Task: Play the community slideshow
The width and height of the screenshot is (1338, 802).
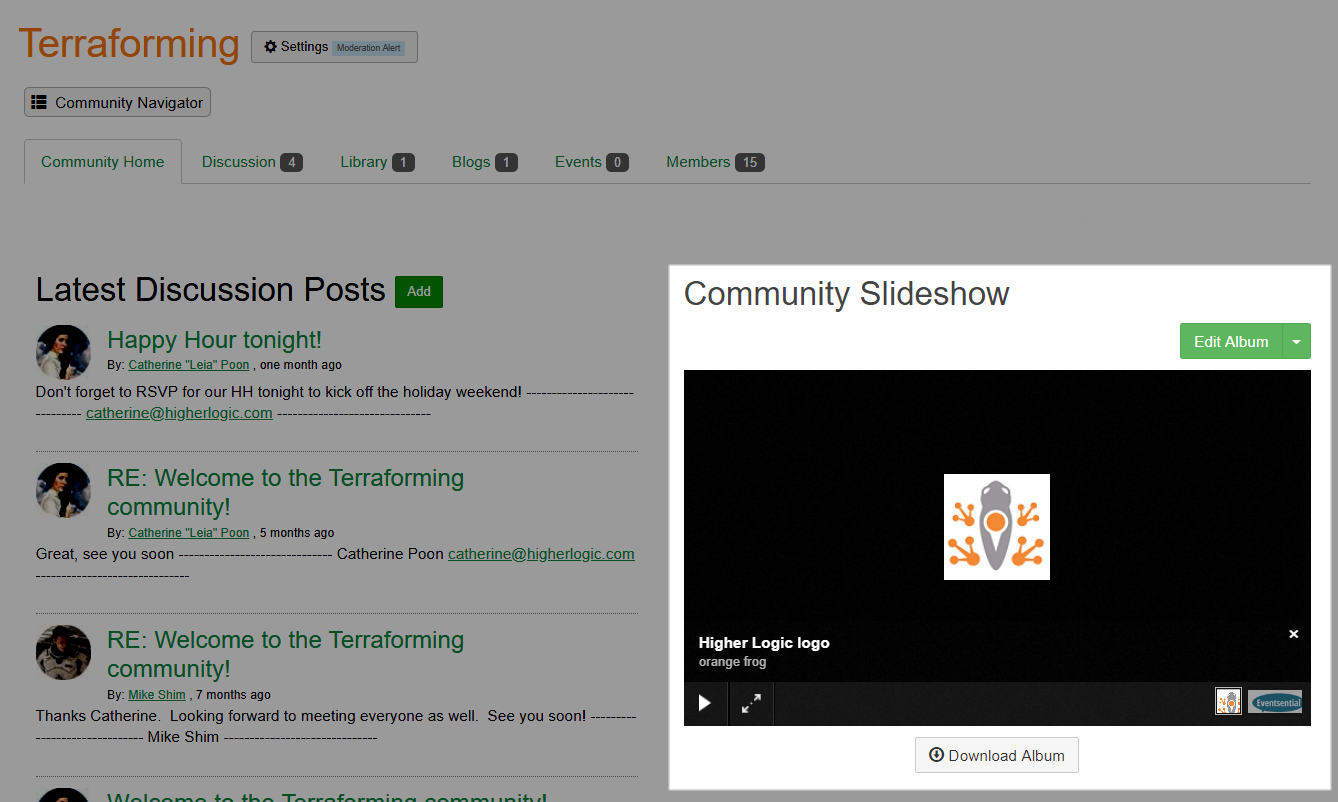Action: (x=705, y=703)
